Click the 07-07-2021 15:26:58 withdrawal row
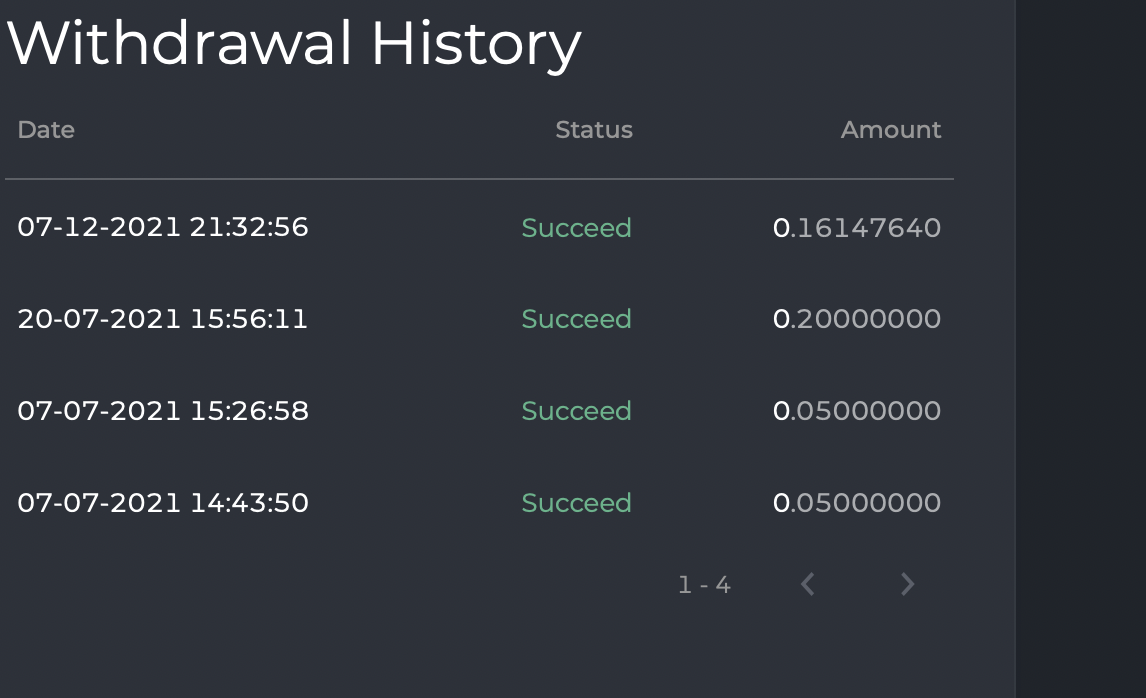Screen dimensions: 1146x698 point(163,411)
